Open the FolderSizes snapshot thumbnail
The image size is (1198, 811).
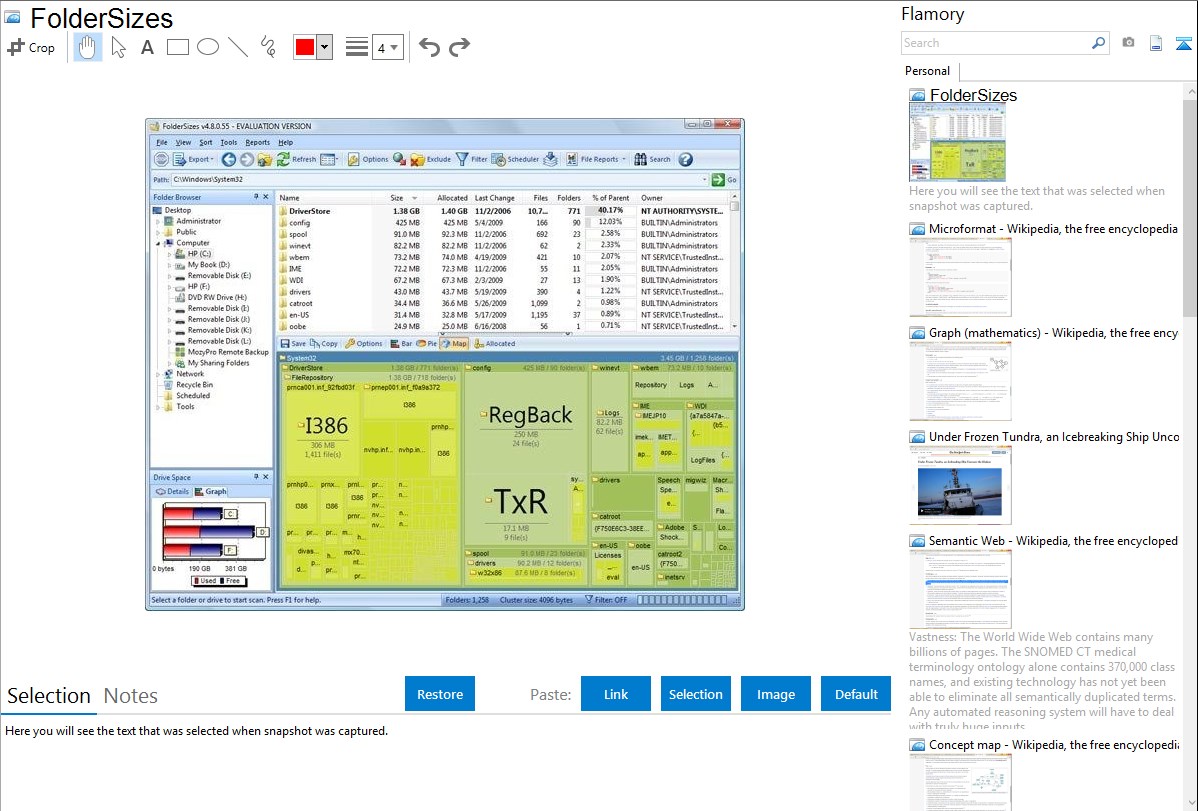pos(957,143)
